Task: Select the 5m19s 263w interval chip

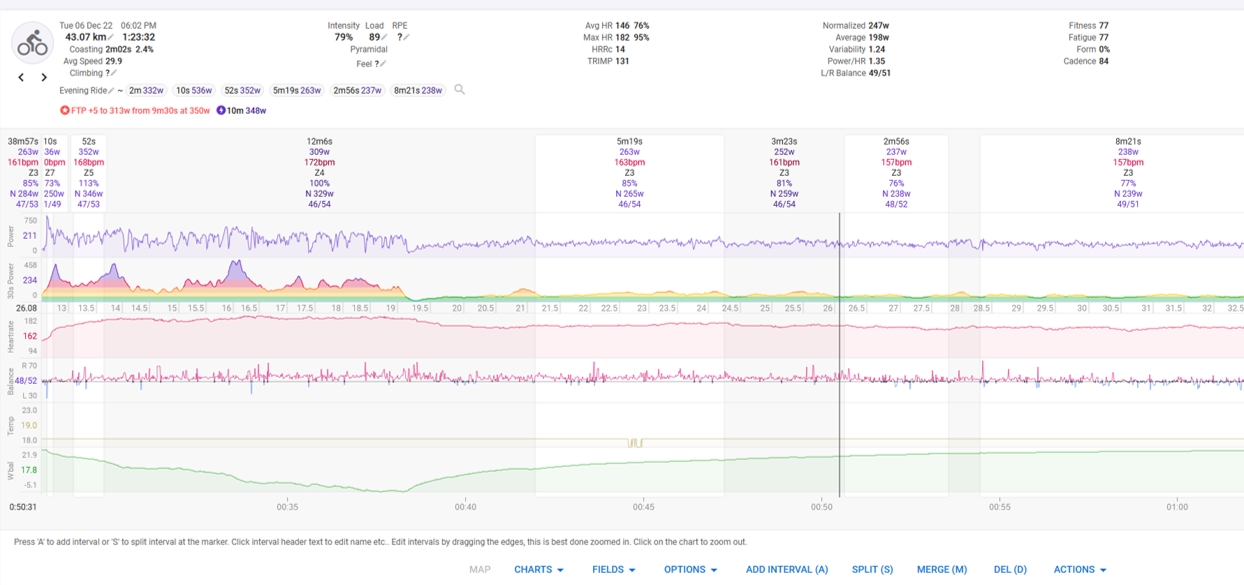Action: 297,90
